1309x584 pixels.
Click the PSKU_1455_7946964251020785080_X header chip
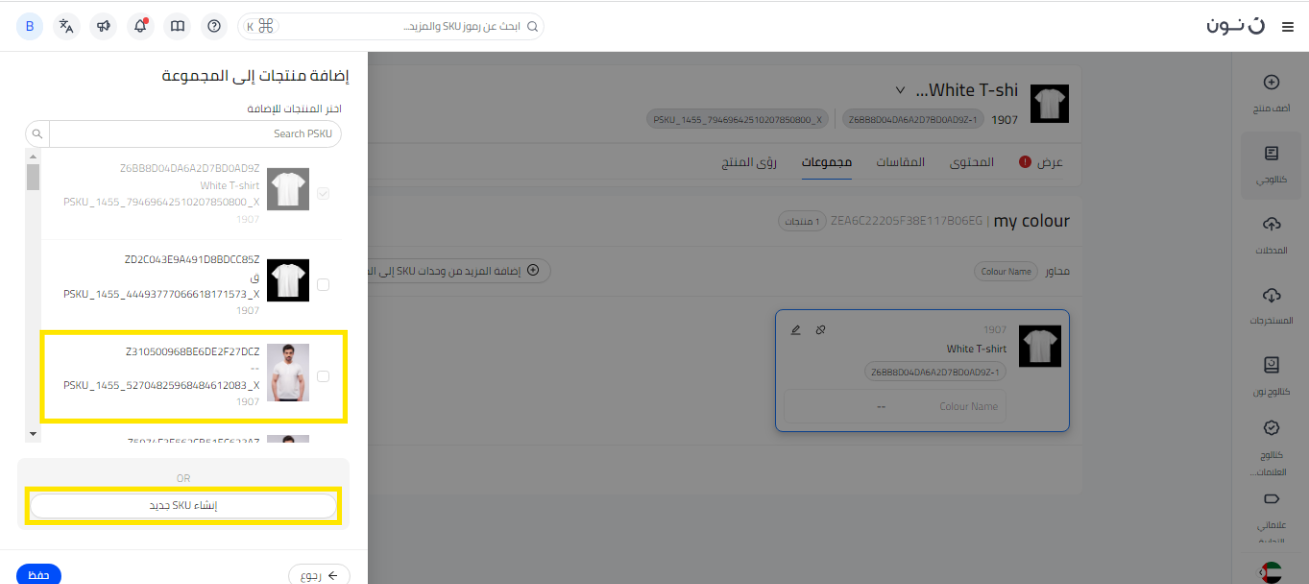click(738, 119)
